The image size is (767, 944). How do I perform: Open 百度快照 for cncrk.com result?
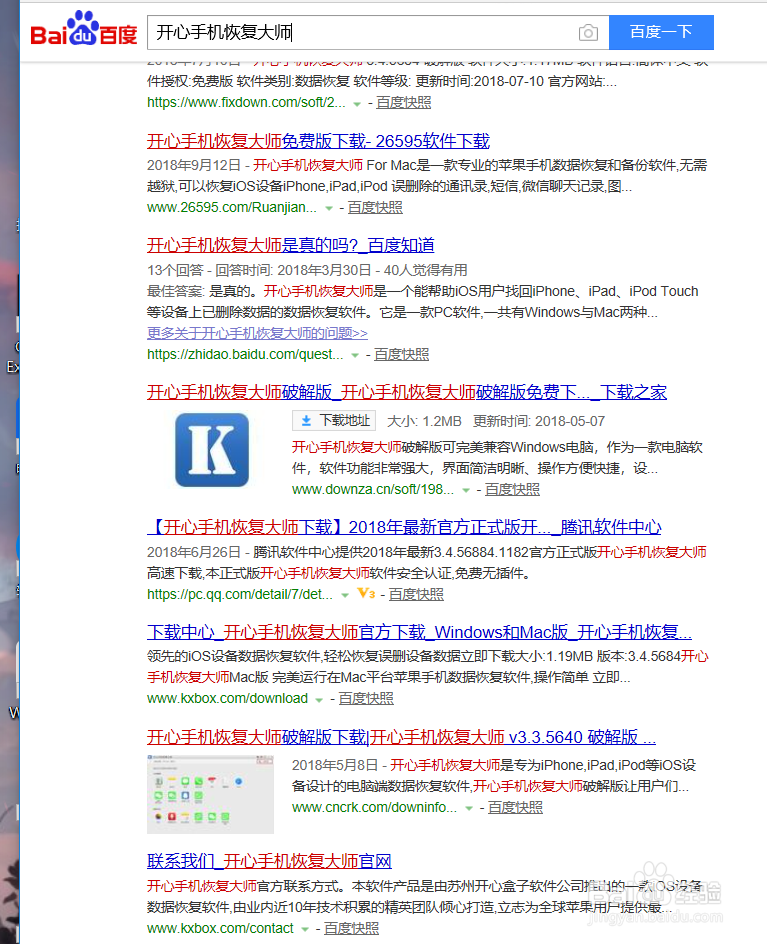coord(515,807)
